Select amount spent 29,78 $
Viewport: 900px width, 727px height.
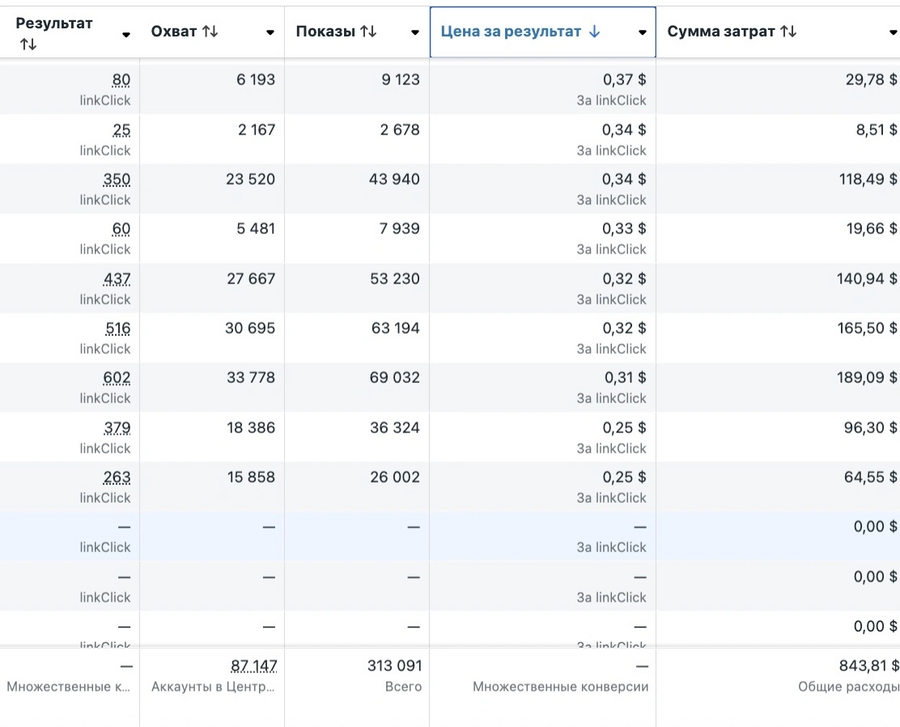pyautogui.click(x=871, y=80)
